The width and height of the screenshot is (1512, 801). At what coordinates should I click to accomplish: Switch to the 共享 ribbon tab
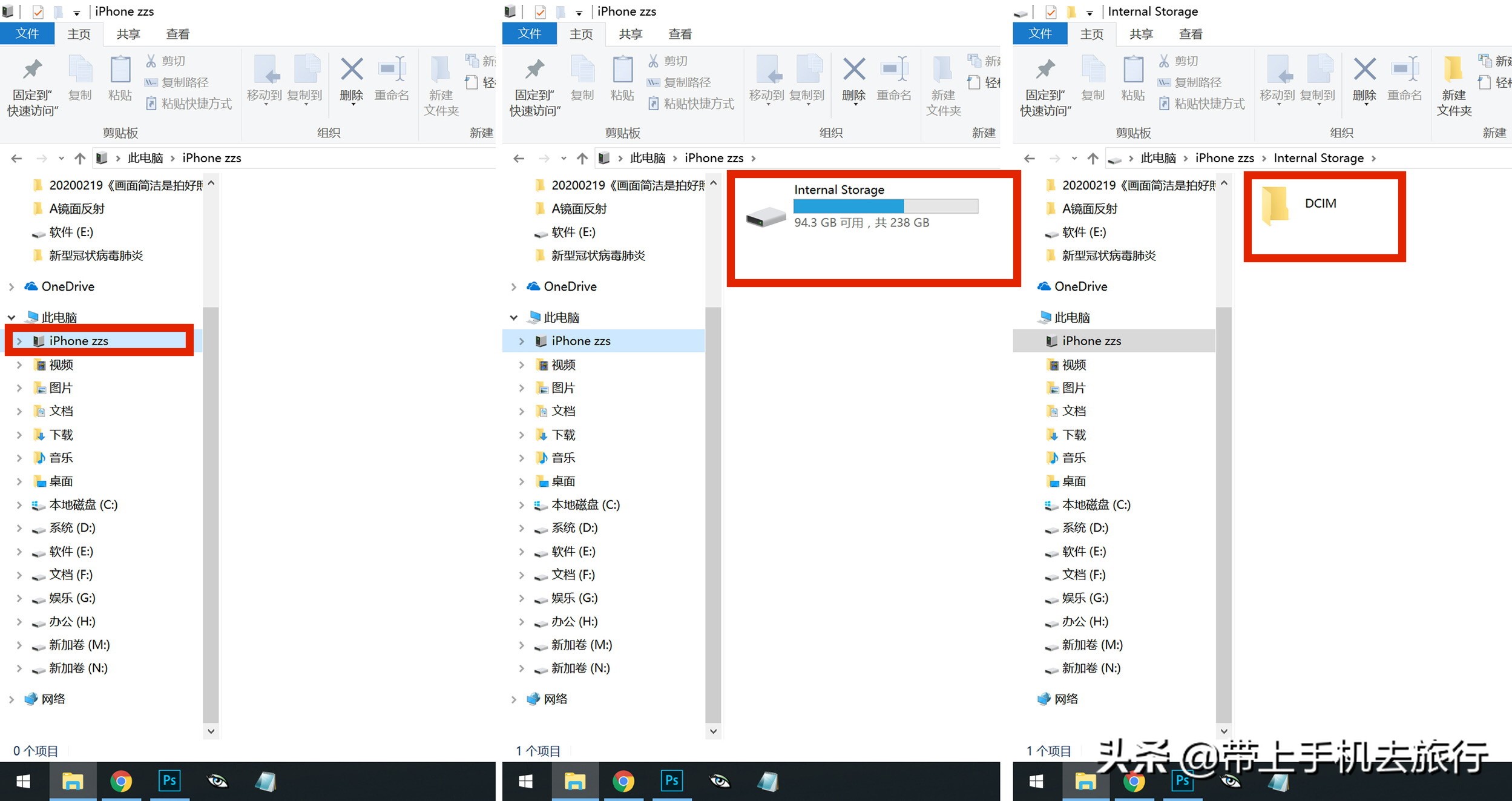point(127,34)
